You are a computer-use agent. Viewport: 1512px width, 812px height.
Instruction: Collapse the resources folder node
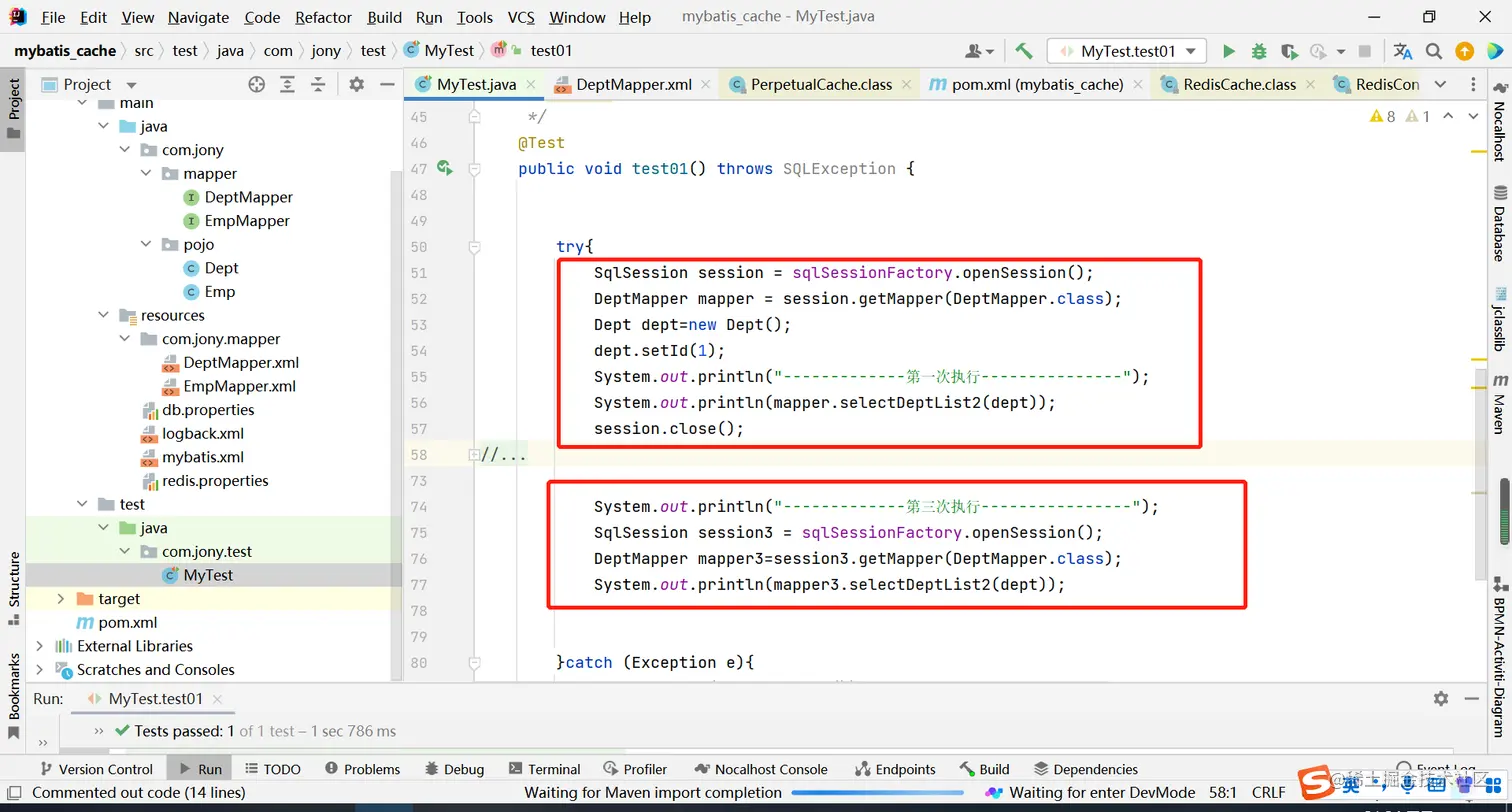tap(104, 316)
